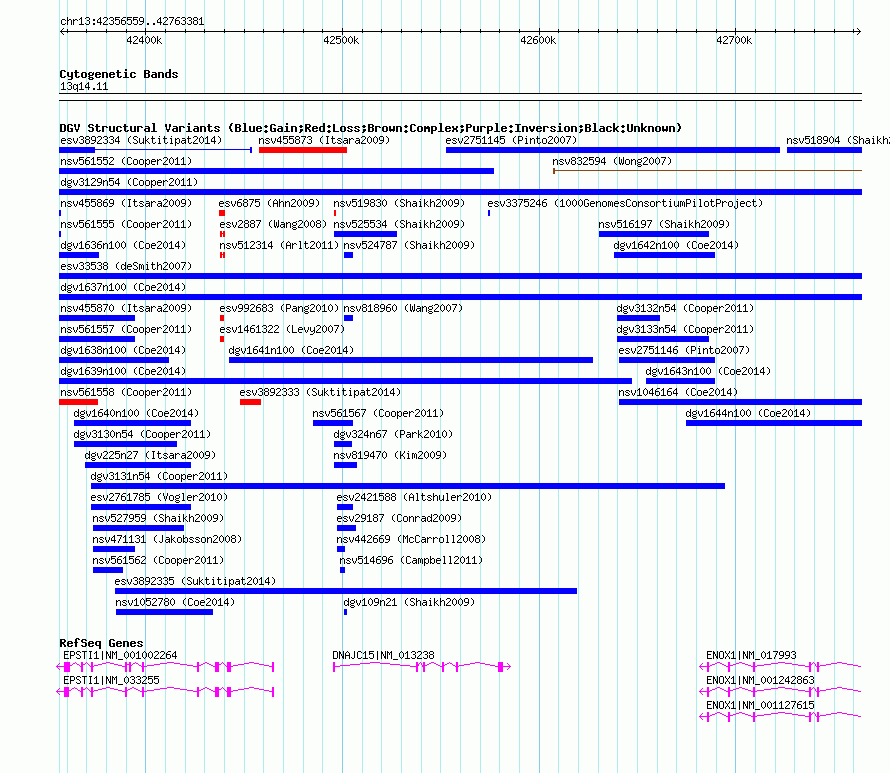Select ENOX1|NM_001127615 gene label
The height and width of the screenshot is (773, 890).
point(760,705)
